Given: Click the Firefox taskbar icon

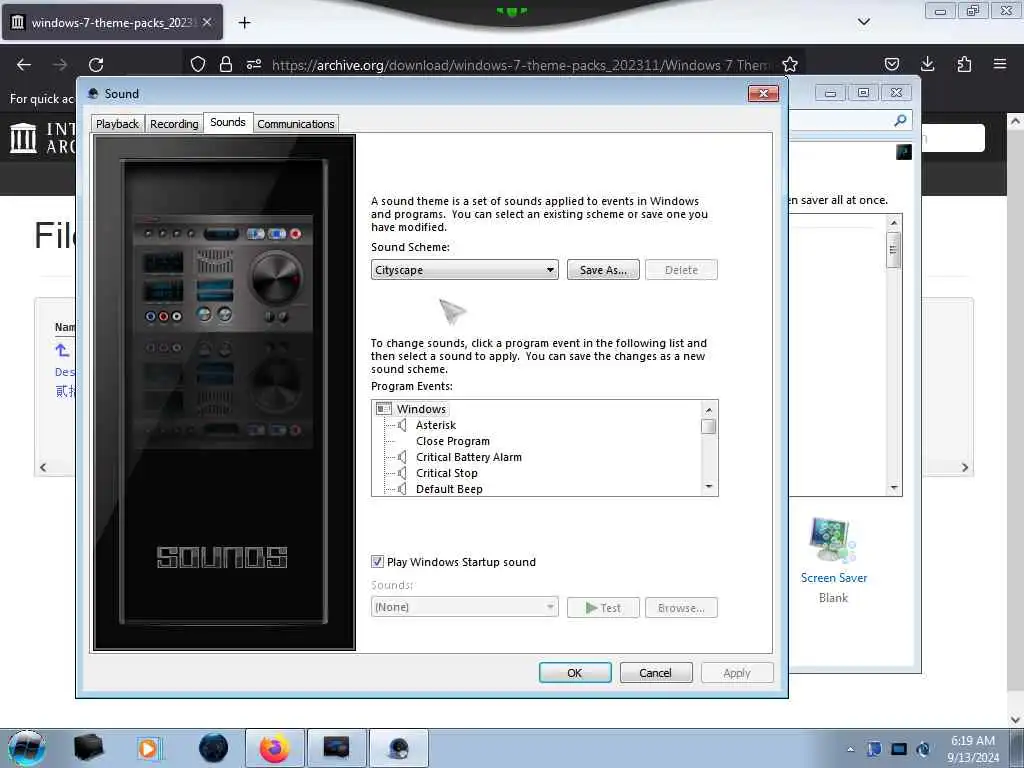Looking at the screenshot, I should pos(275,748).
